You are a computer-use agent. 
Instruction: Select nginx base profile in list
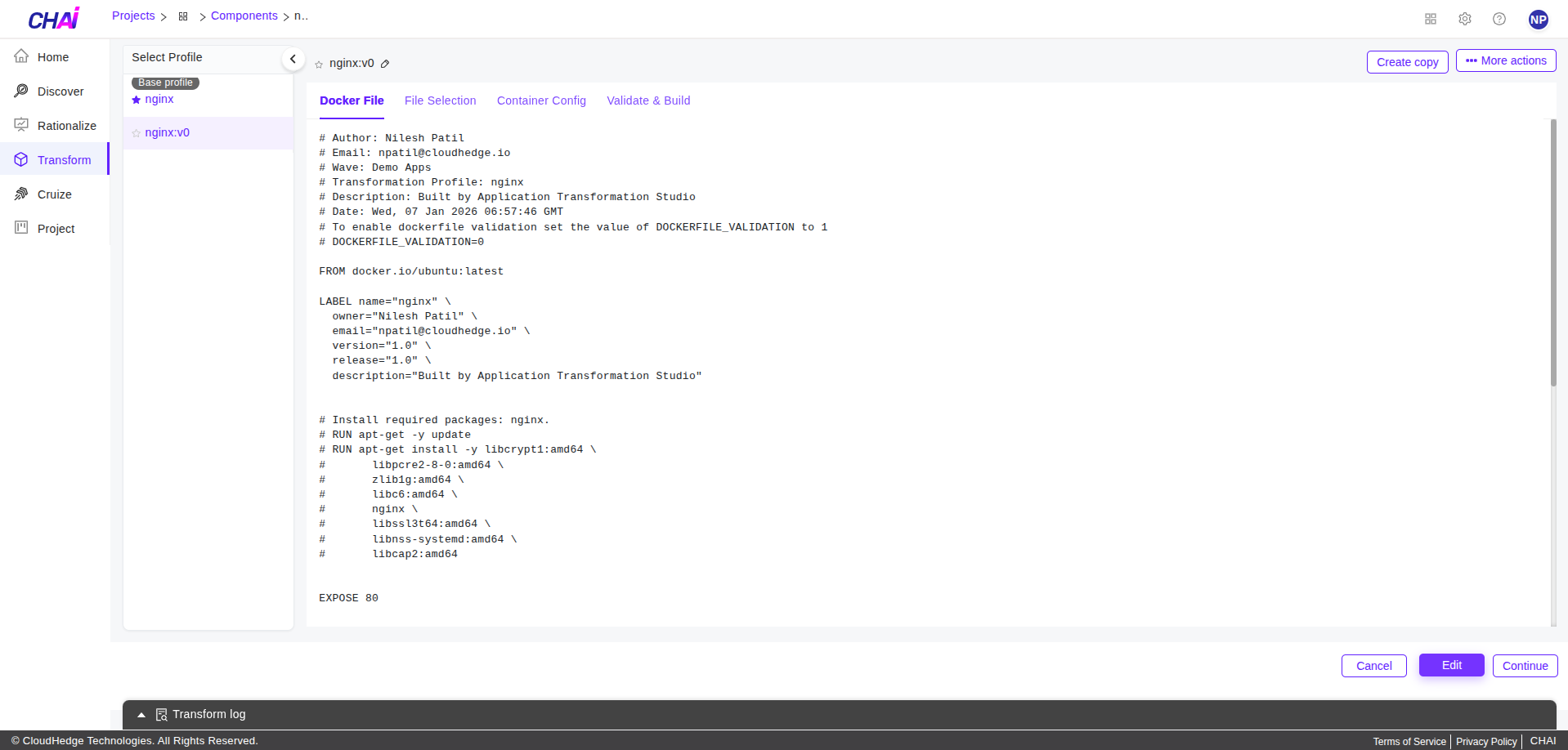tap(159, 99)
